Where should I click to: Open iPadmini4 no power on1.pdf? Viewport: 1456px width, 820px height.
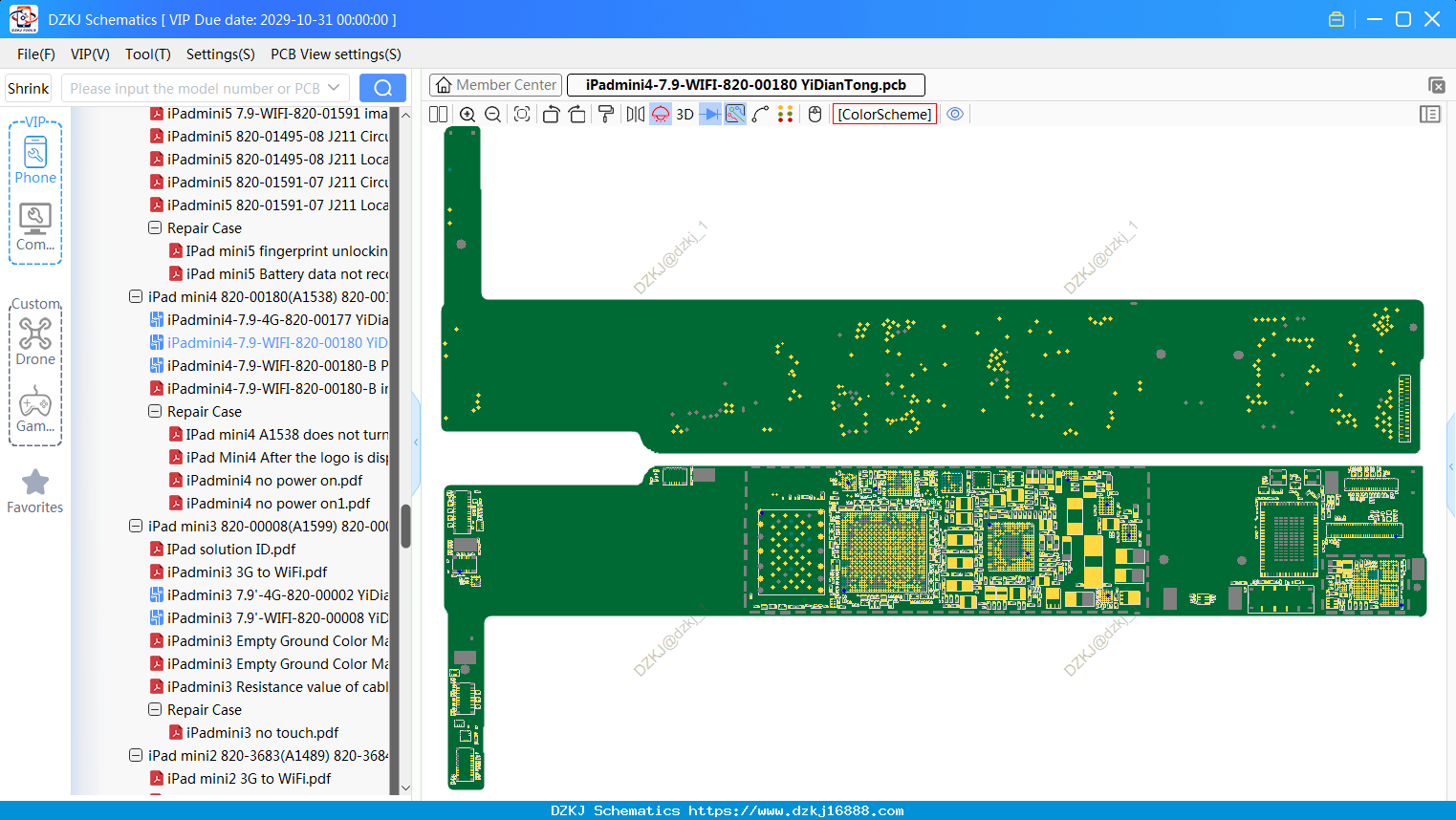[x=270, y=504]
